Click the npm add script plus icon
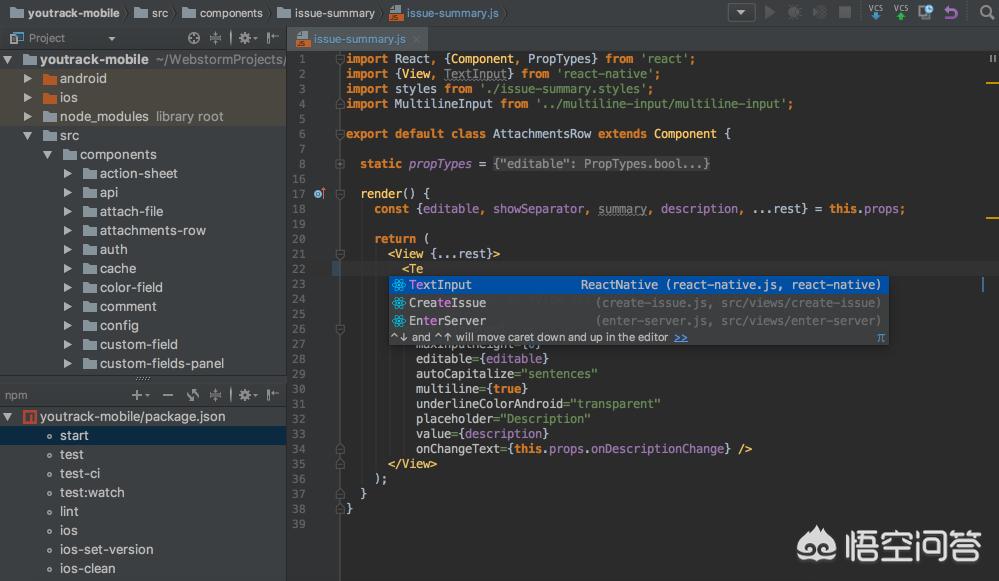This screenshot has width=999, height=581. [x=140, y=395]
